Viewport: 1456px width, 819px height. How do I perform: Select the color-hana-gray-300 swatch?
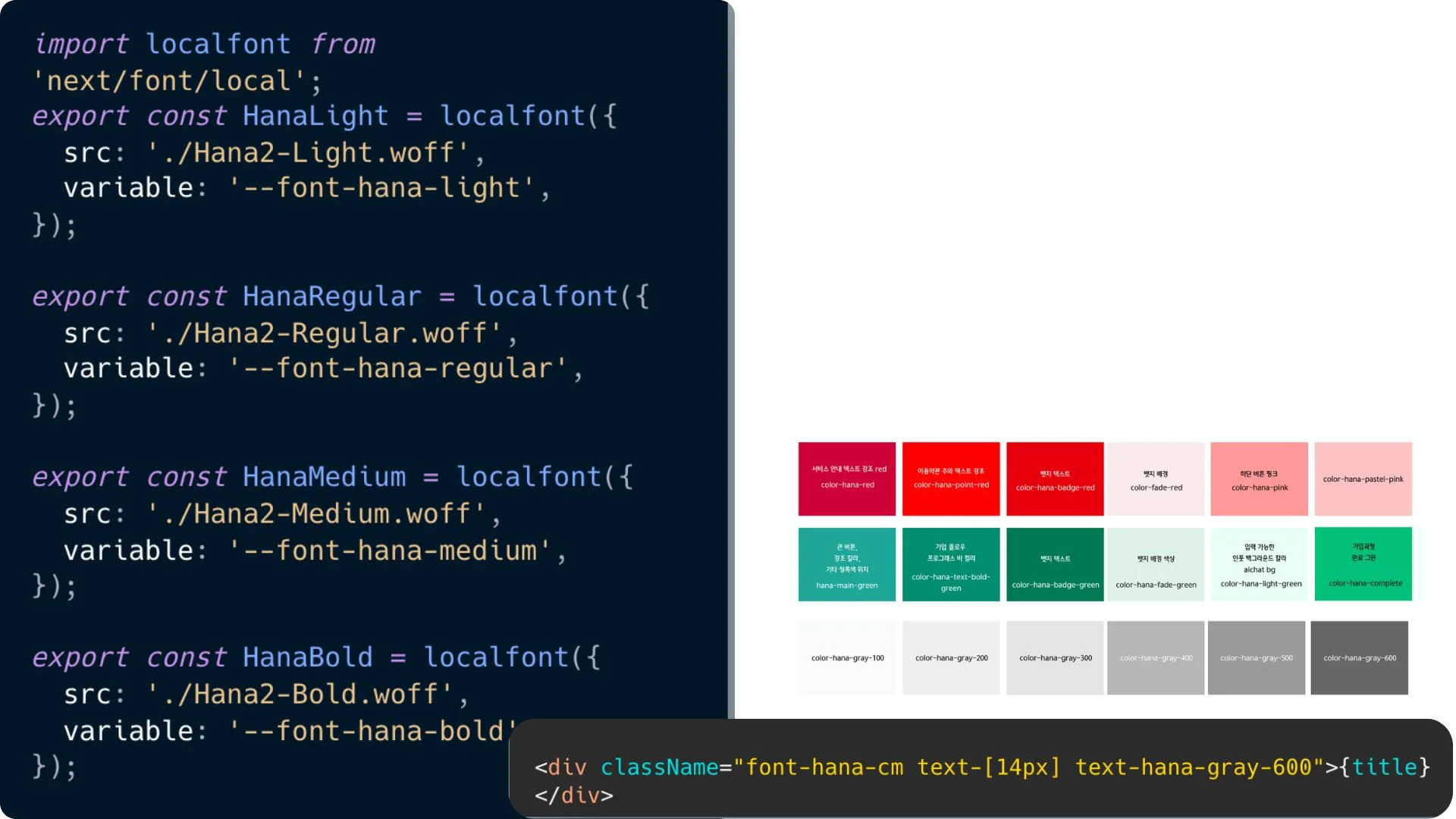coord(1055,657)
